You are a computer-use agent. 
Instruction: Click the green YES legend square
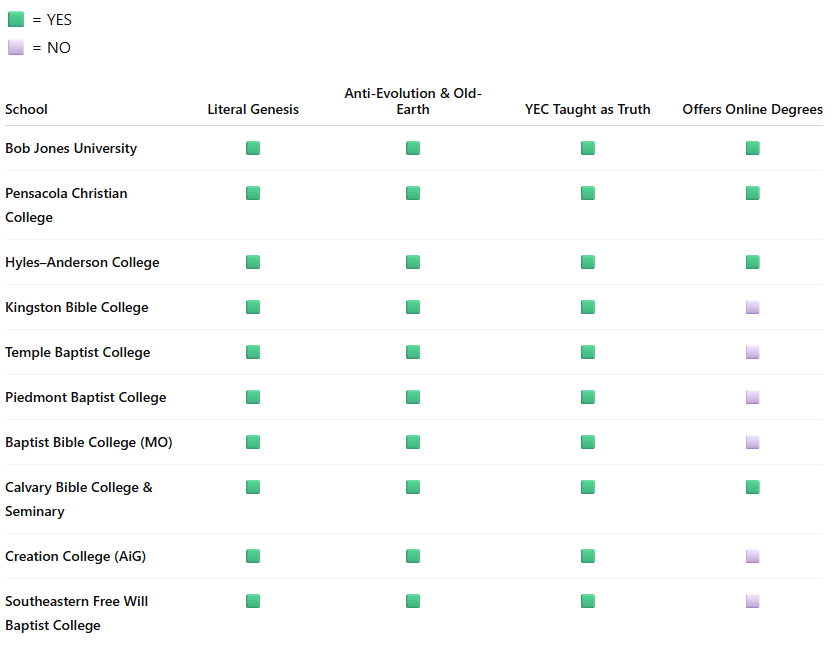click(16, 20)
